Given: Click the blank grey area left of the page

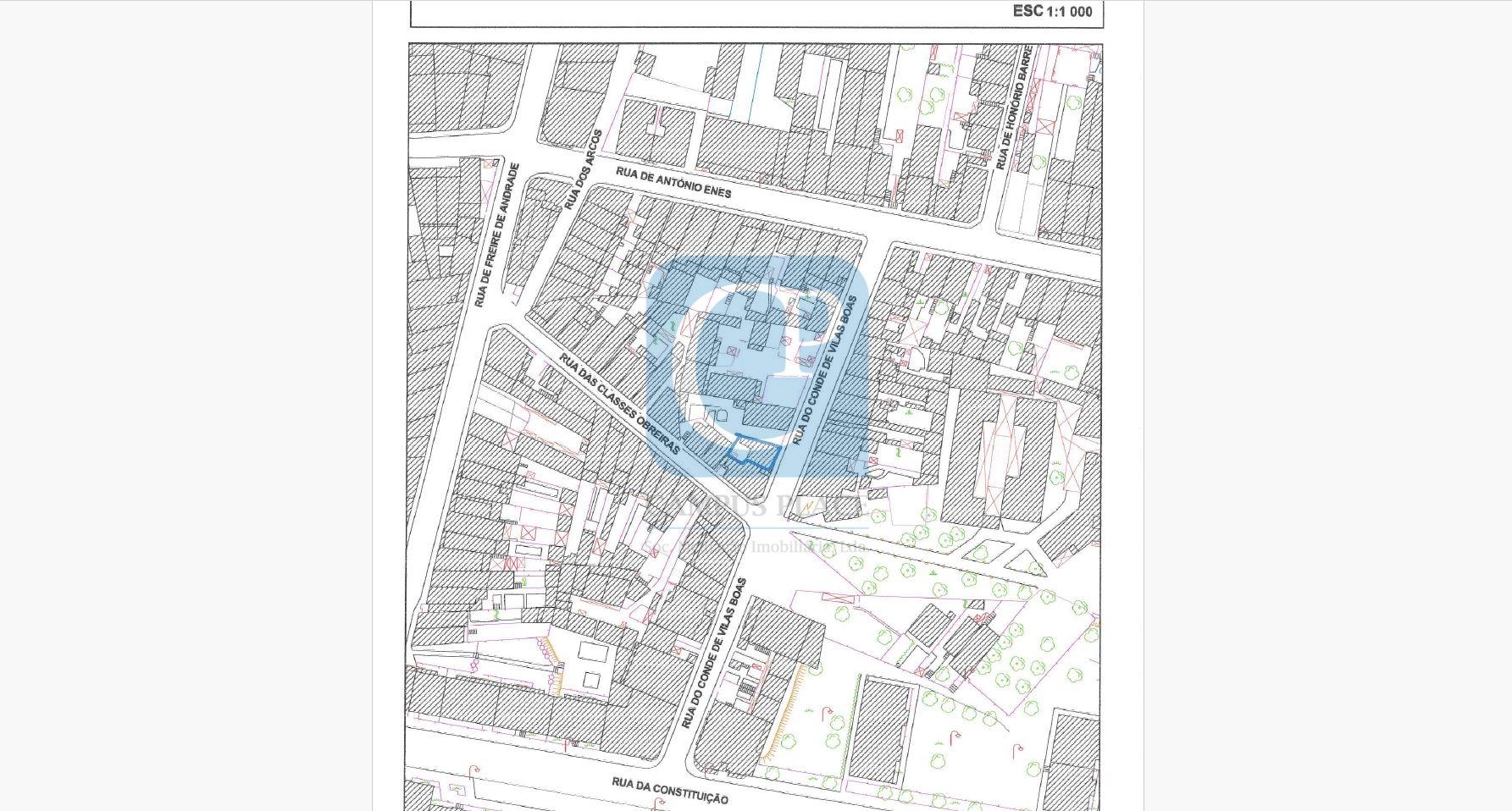Looking at the screenshot, I should [186, 406].
